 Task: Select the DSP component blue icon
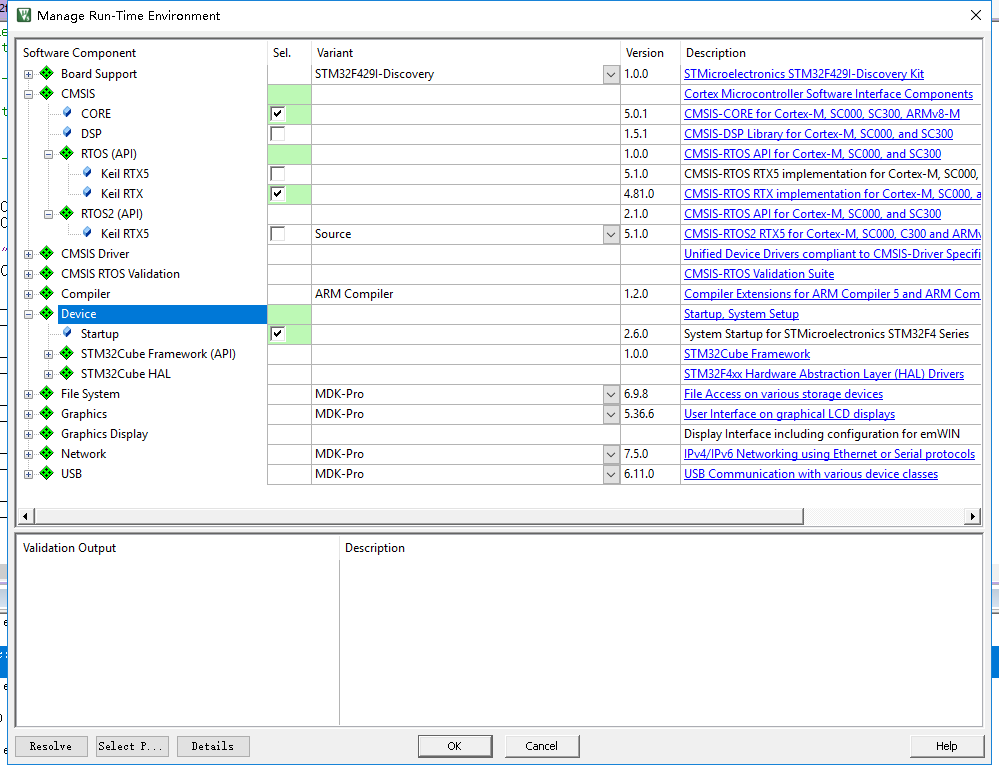(67, 132)
